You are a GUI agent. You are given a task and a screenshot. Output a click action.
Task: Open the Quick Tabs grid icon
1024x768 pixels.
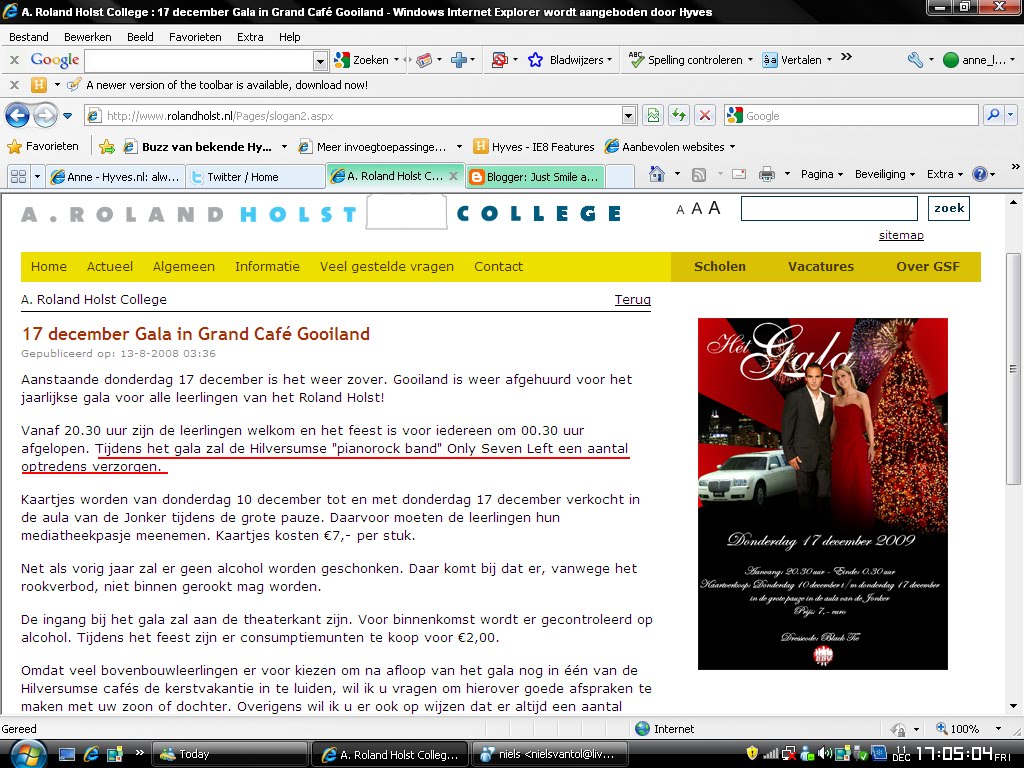[18, 176]
